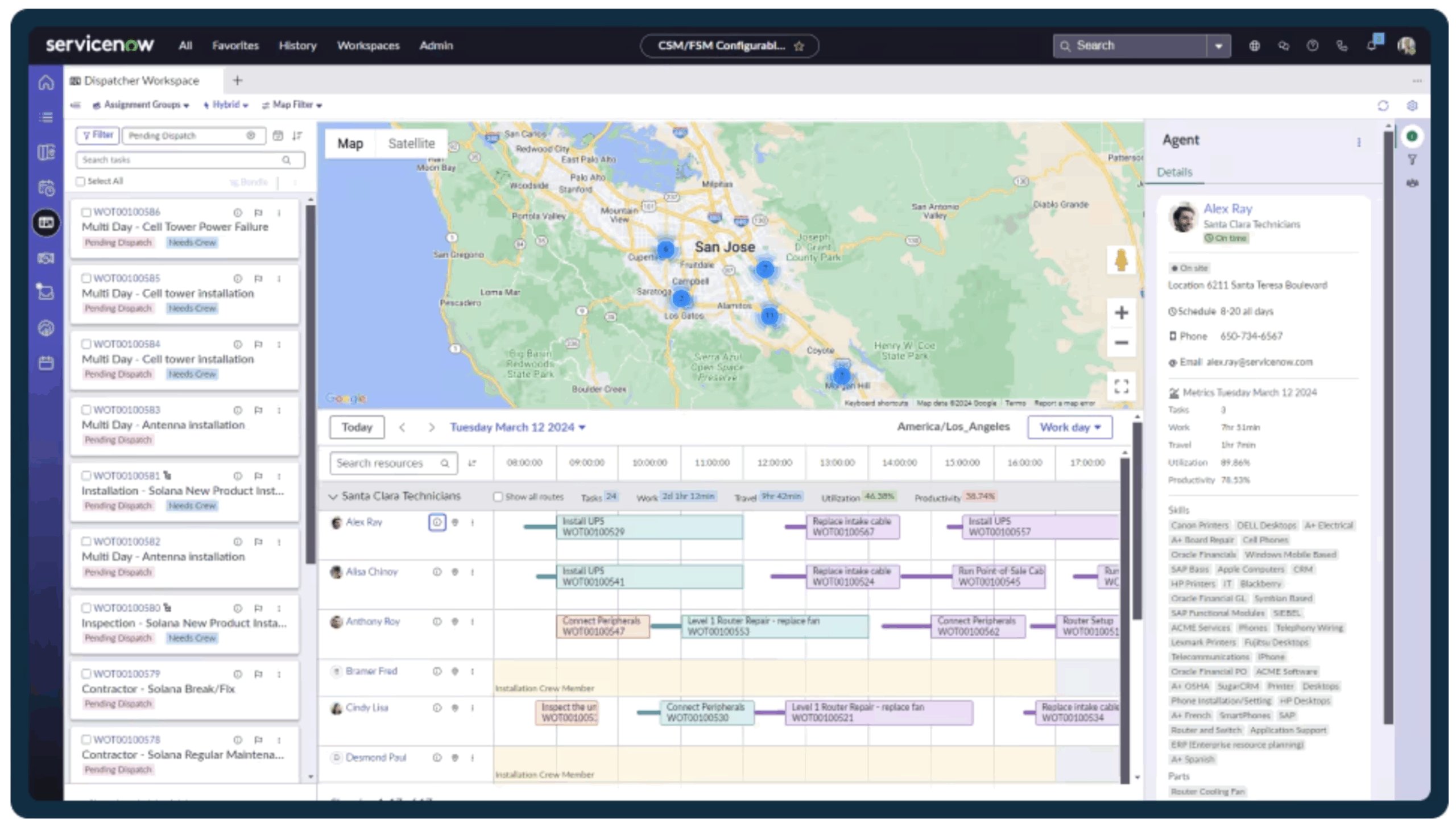Open the Hybrid view dropdown
Screen dimensions: 1456x827
click(x=226, y=105)
